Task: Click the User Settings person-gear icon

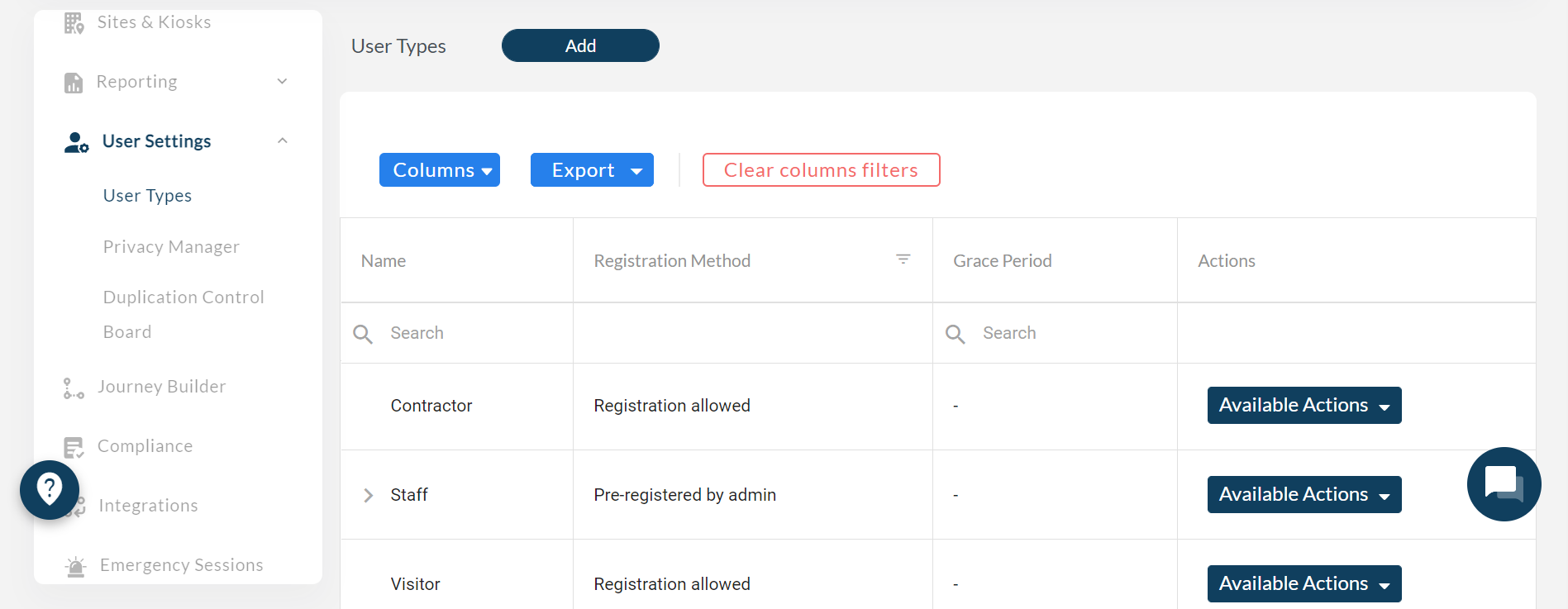Action: 76,142
